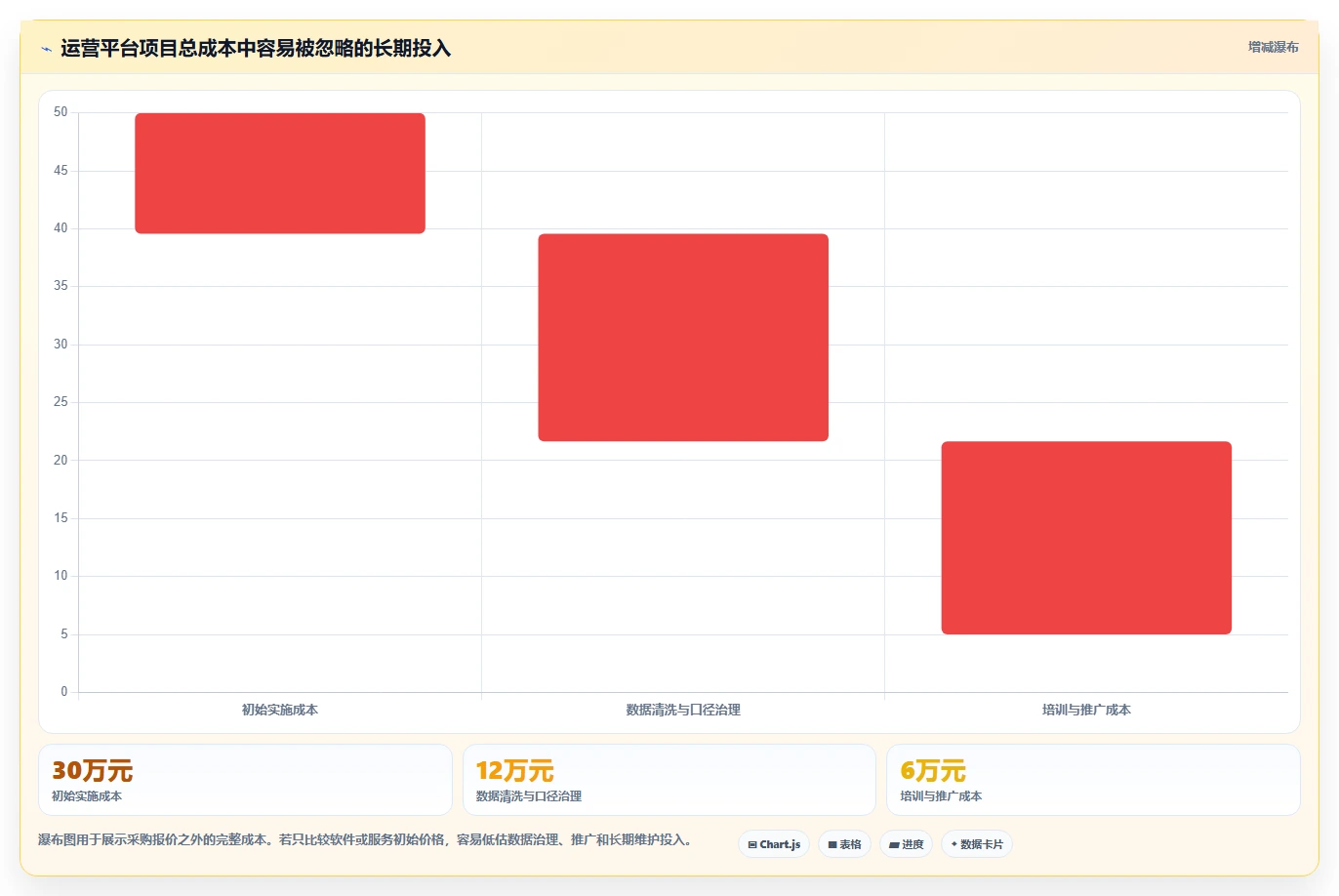Open the 30万元 初始实施成本 card
The image size is (1339, 896).
tap(245, 780)
